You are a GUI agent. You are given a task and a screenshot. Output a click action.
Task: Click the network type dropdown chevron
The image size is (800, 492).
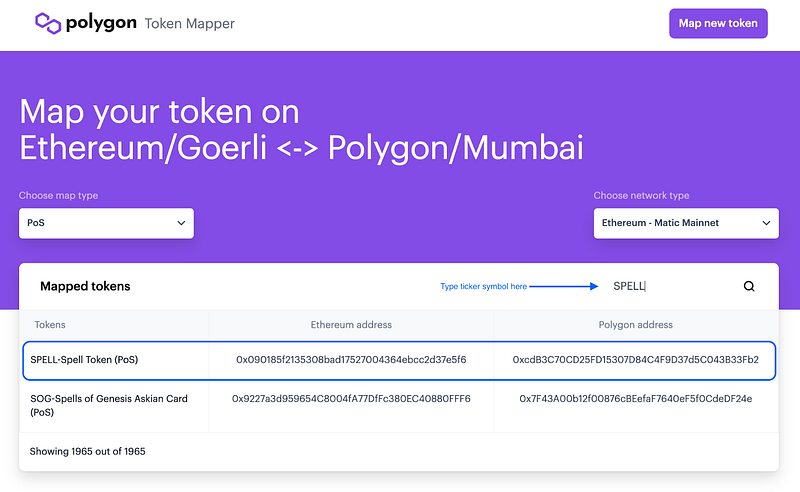tap(766, 223)
